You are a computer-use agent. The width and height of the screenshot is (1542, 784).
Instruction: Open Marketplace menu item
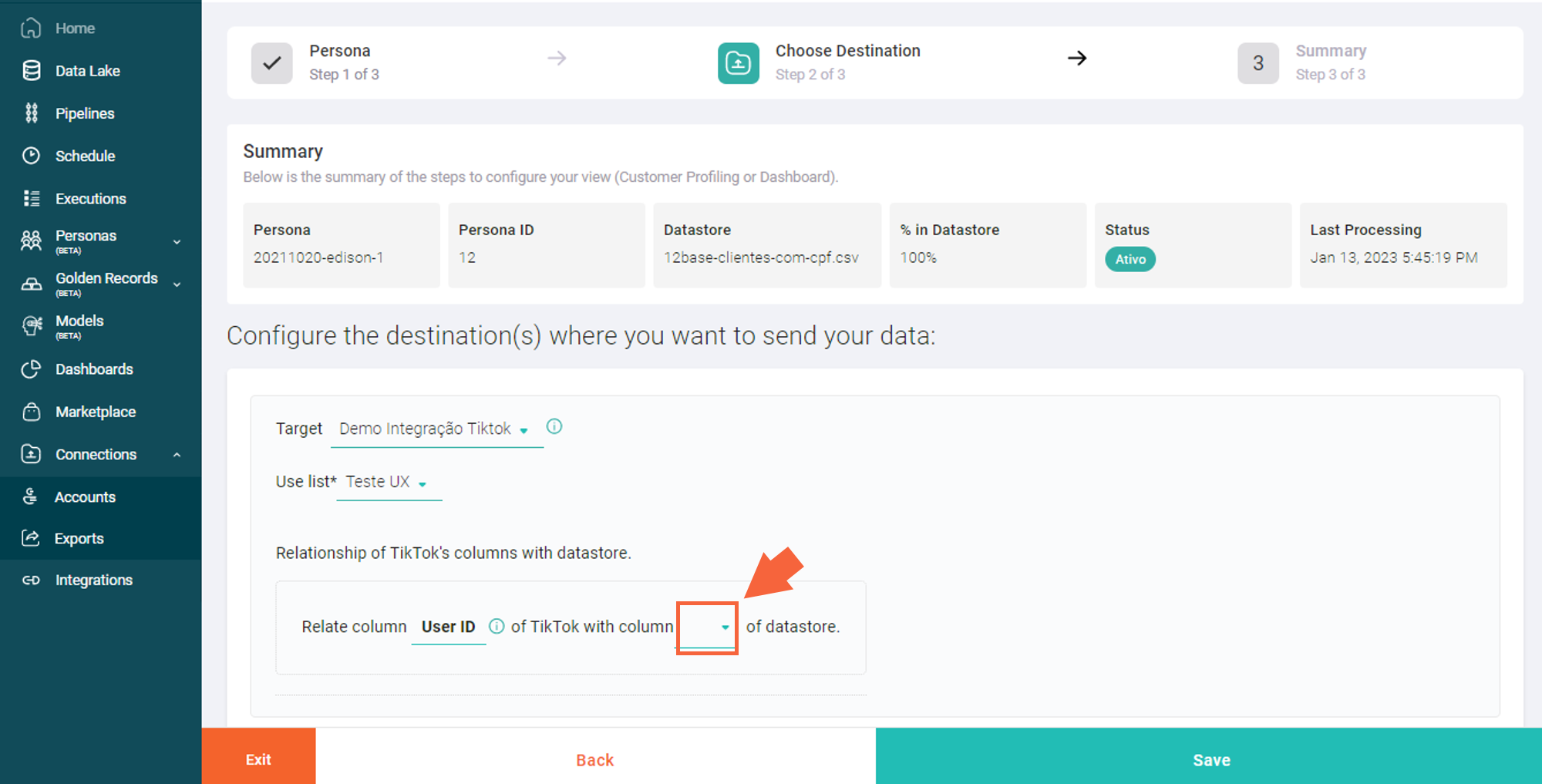tap(96, 412)
